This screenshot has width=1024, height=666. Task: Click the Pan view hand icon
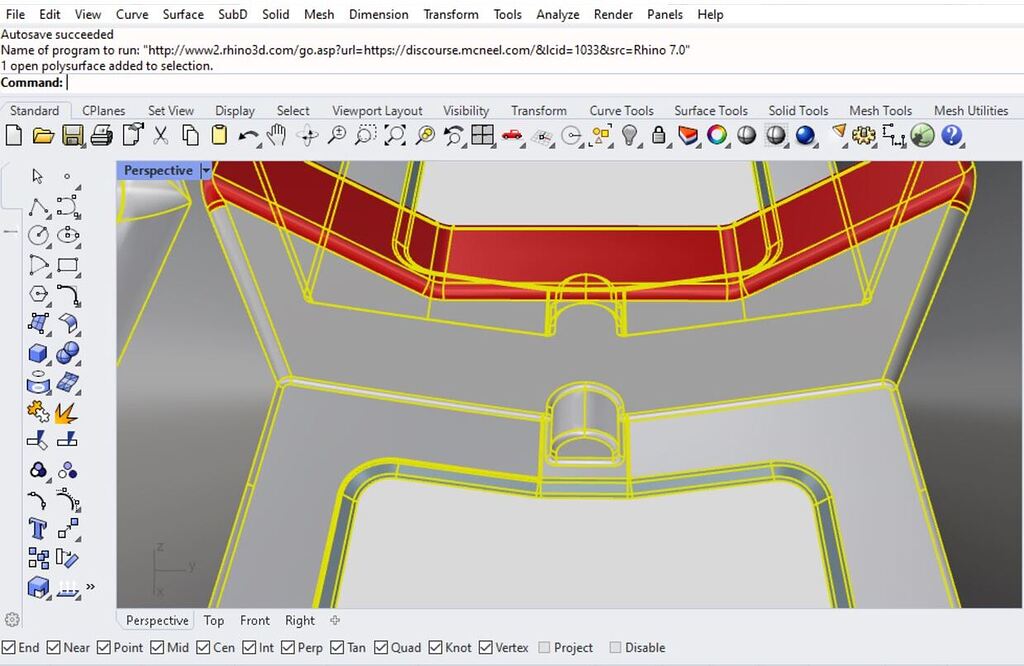tap(277, 134)
